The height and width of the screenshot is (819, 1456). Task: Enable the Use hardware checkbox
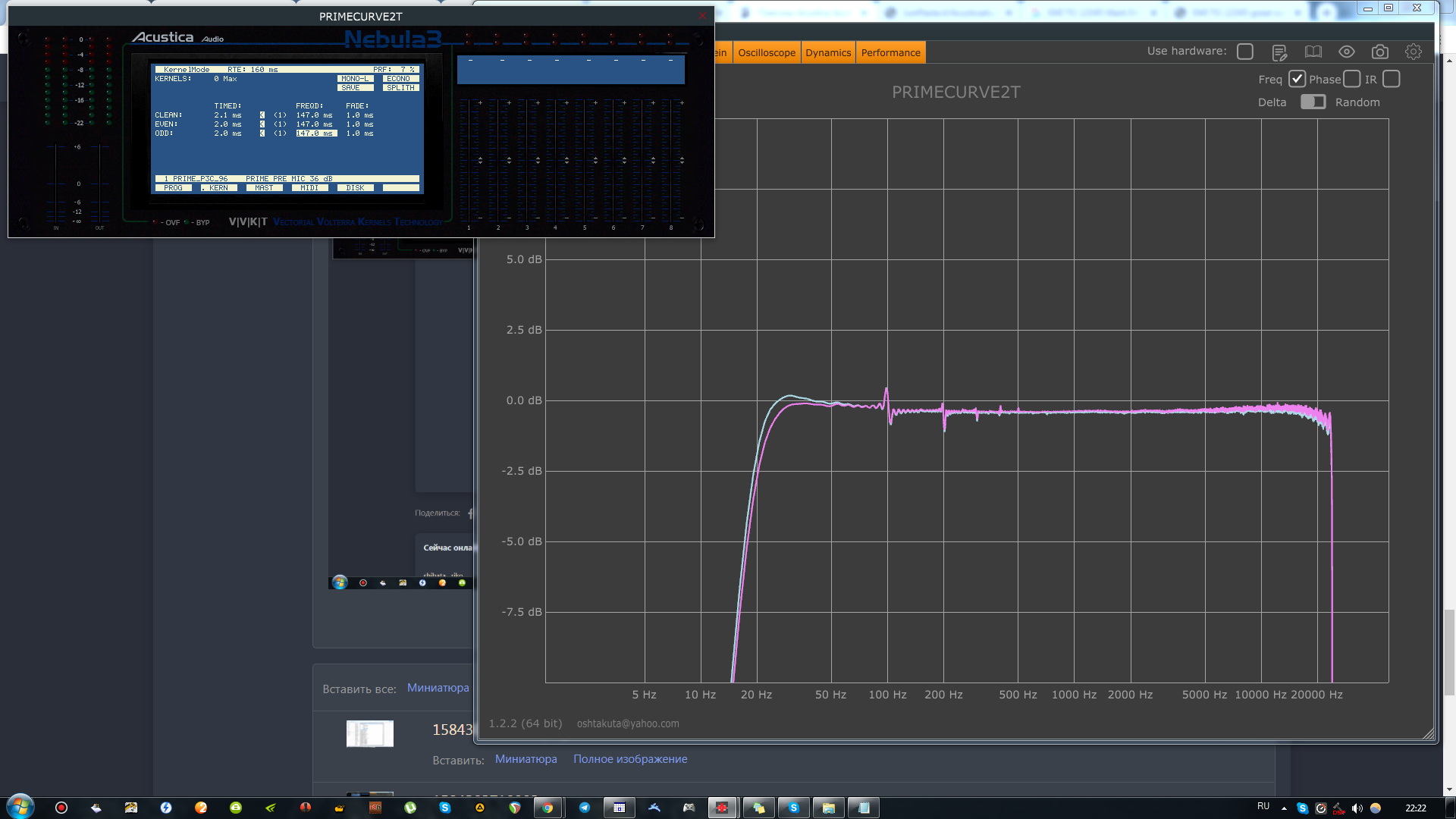pos(1244,52)
